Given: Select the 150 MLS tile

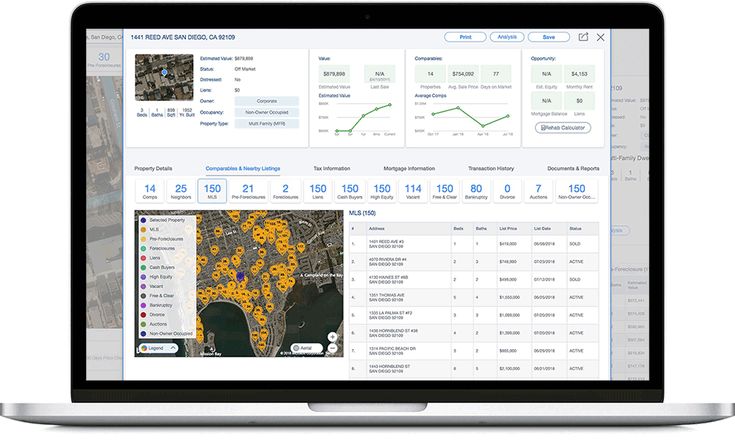Looking at the screenshot, I should pyautogui.click(x=212, y=191).
